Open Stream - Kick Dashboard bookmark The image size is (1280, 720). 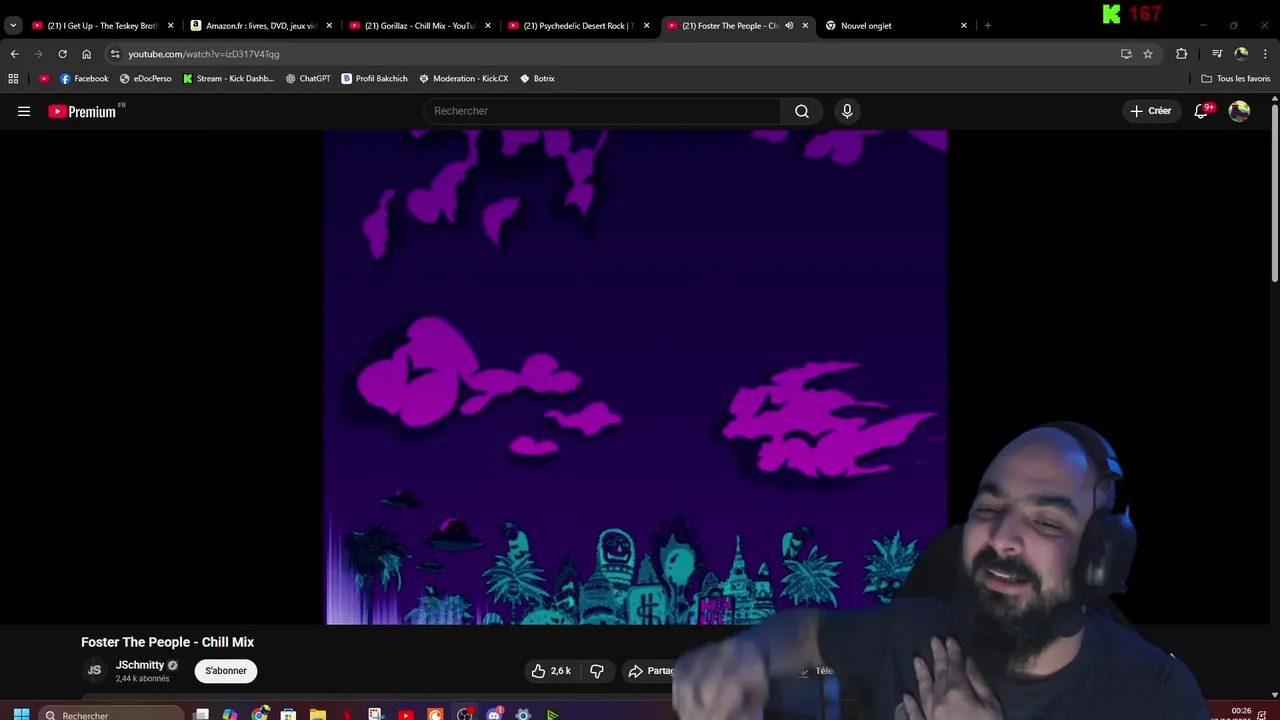tap(229, 78)
